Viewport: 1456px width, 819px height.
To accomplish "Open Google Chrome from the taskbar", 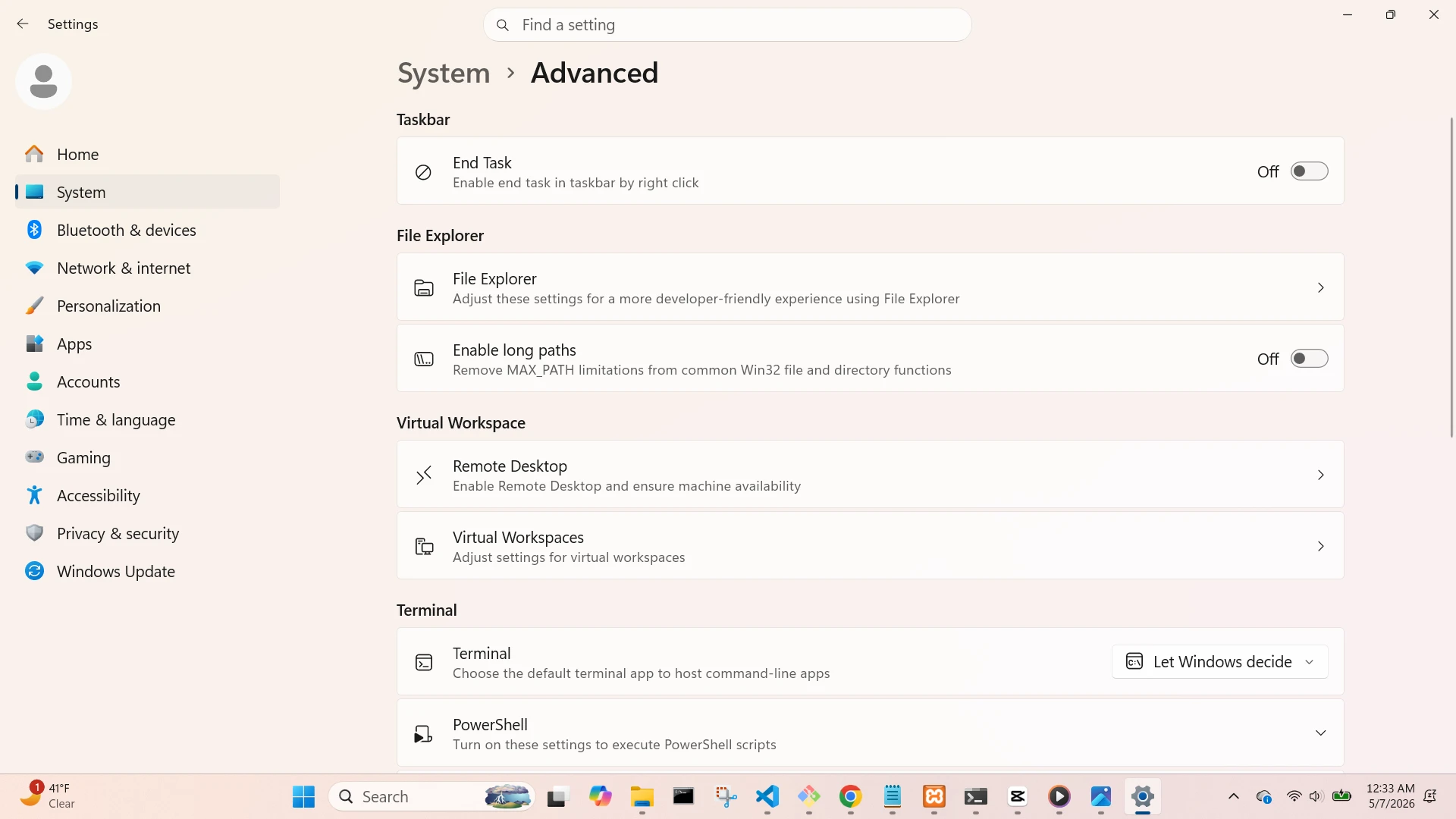I will pyautogui.click(x=850, y=796).
